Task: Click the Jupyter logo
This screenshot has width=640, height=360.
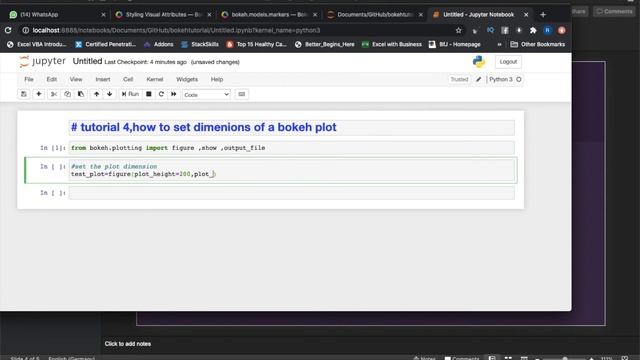Action: 42,61
